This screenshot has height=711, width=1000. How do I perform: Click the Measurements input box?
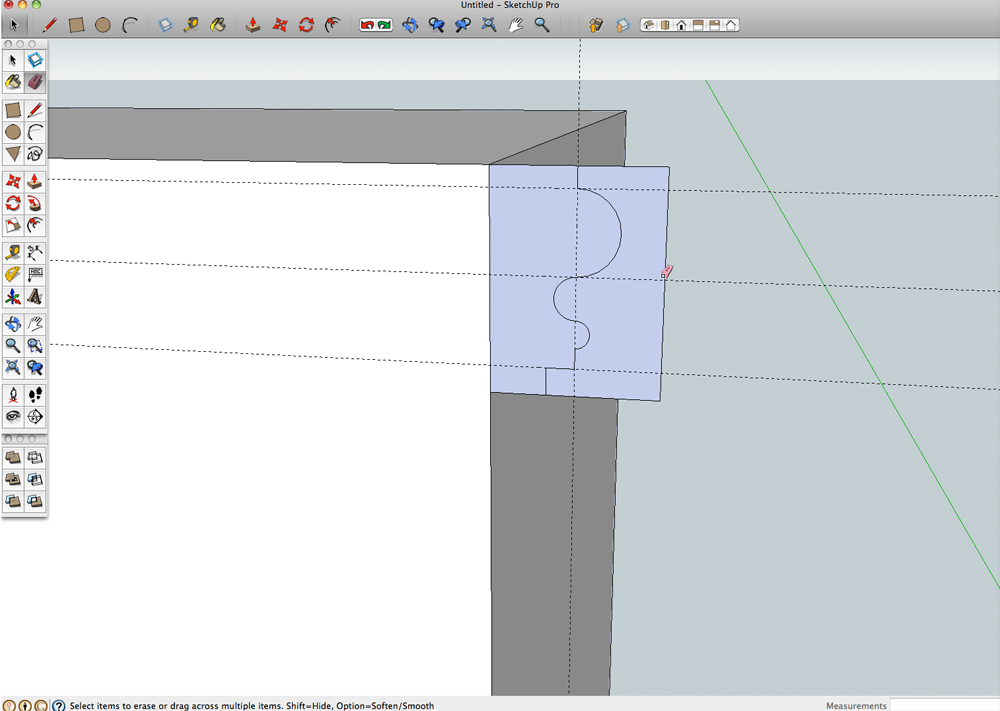coord(944,705)
